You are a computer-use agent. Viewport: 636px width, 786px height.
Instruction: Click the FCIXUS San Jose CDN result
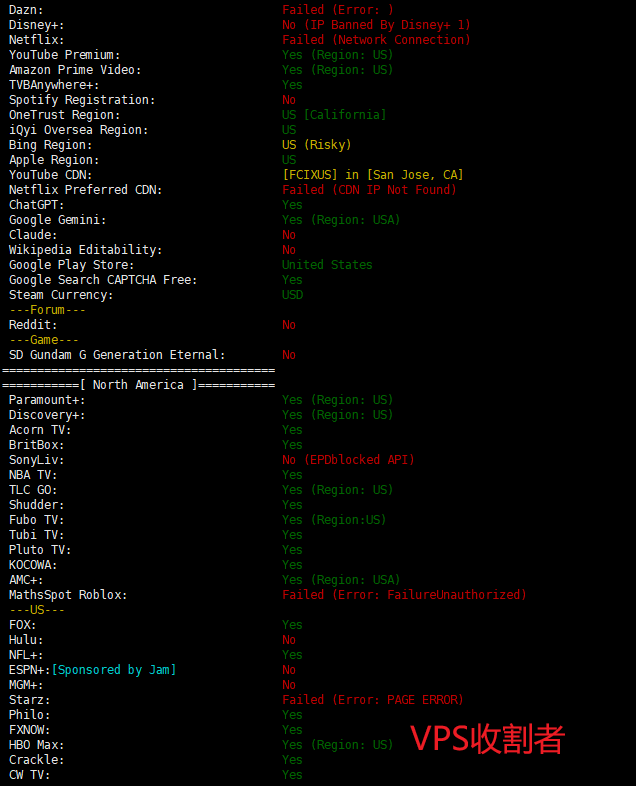click(x=372, y=175)
